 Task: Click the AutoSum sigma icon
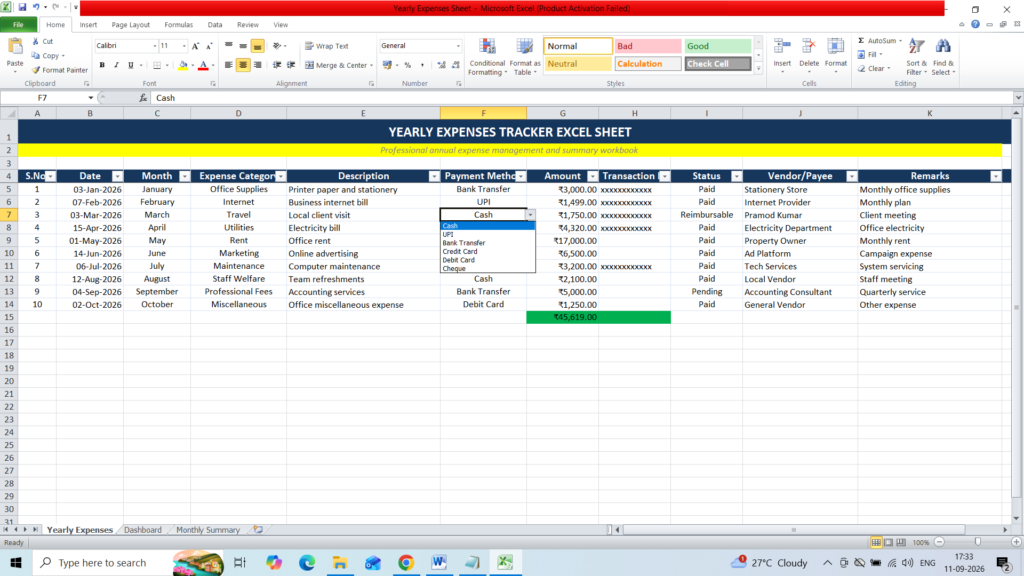coord(861,40)
